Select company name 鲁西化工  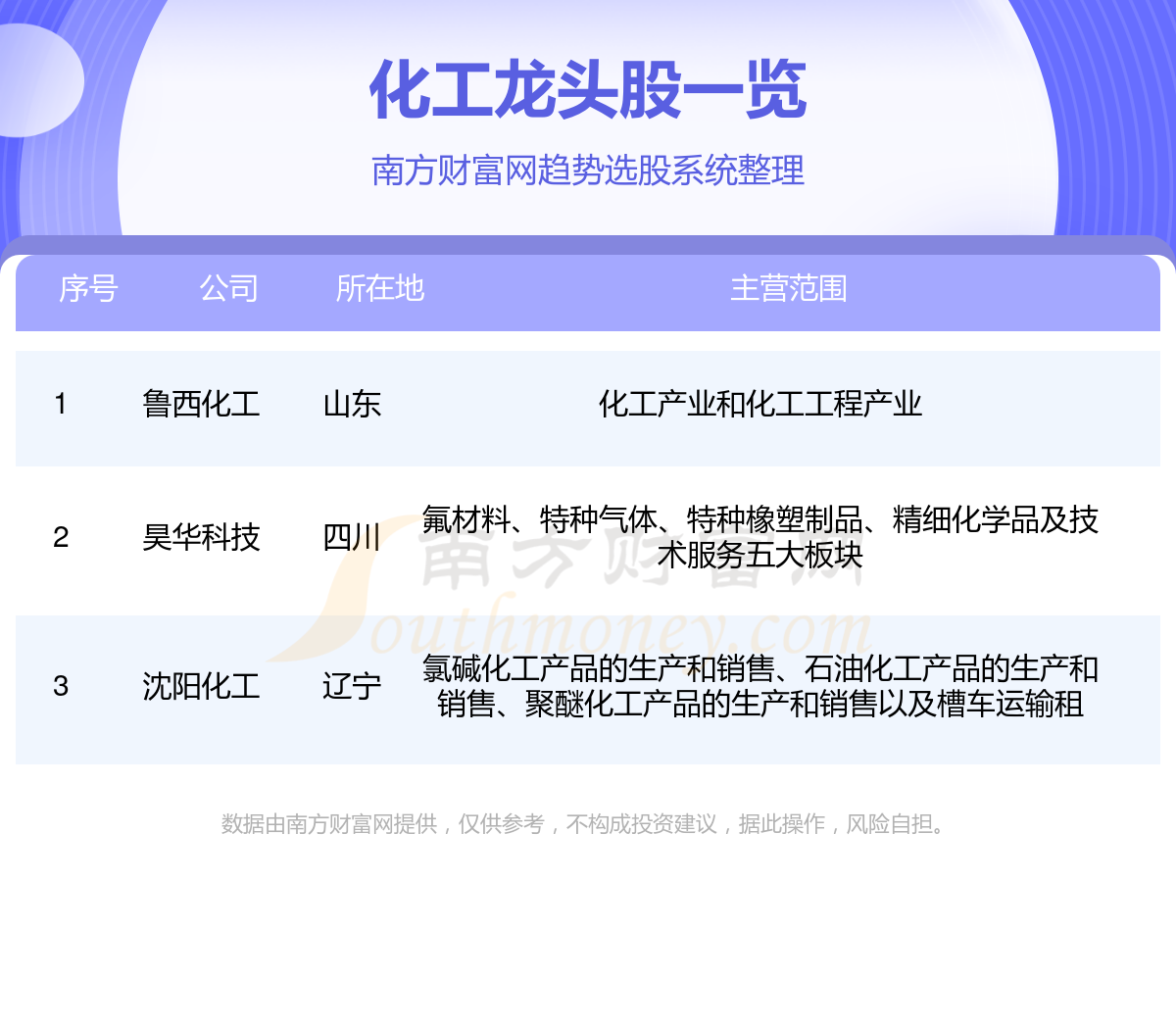click(x=201, y=403)
